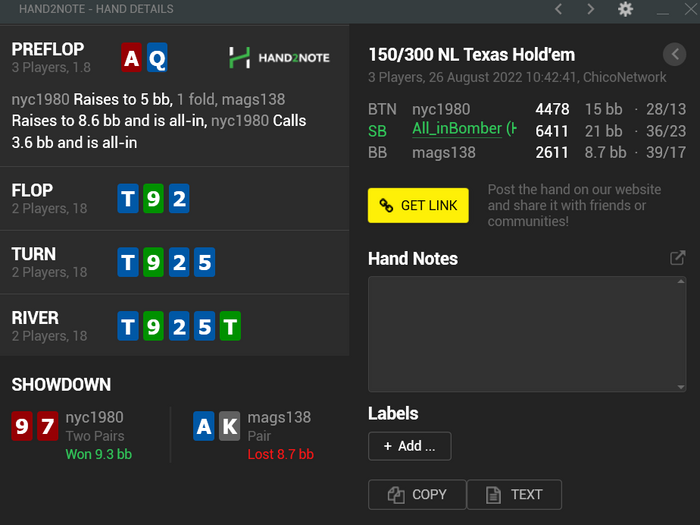The width and height of the screenshot is (700, 525).
Task: Select the 2 card in the TURN row
Action: pyautogui.click(x=179, y=262)
